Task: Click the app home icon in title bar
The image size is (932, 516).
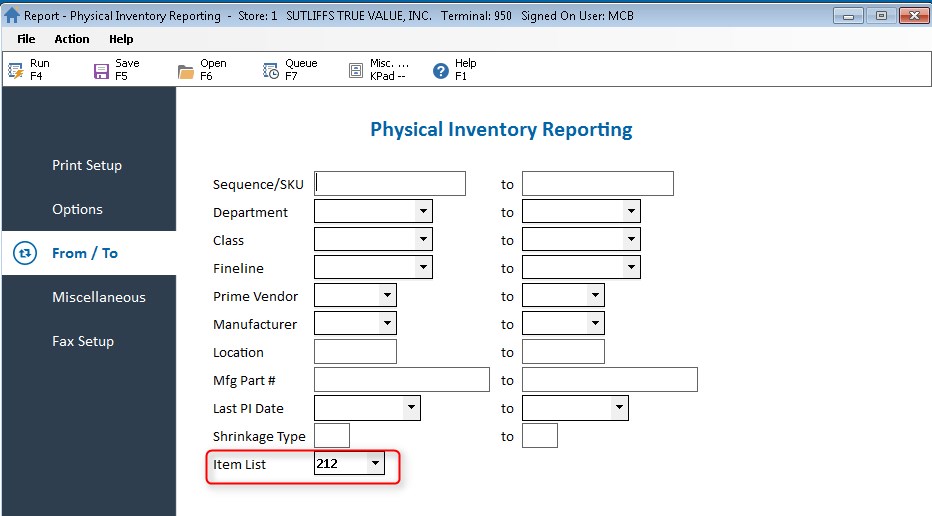Action: (x=12, y=15)
